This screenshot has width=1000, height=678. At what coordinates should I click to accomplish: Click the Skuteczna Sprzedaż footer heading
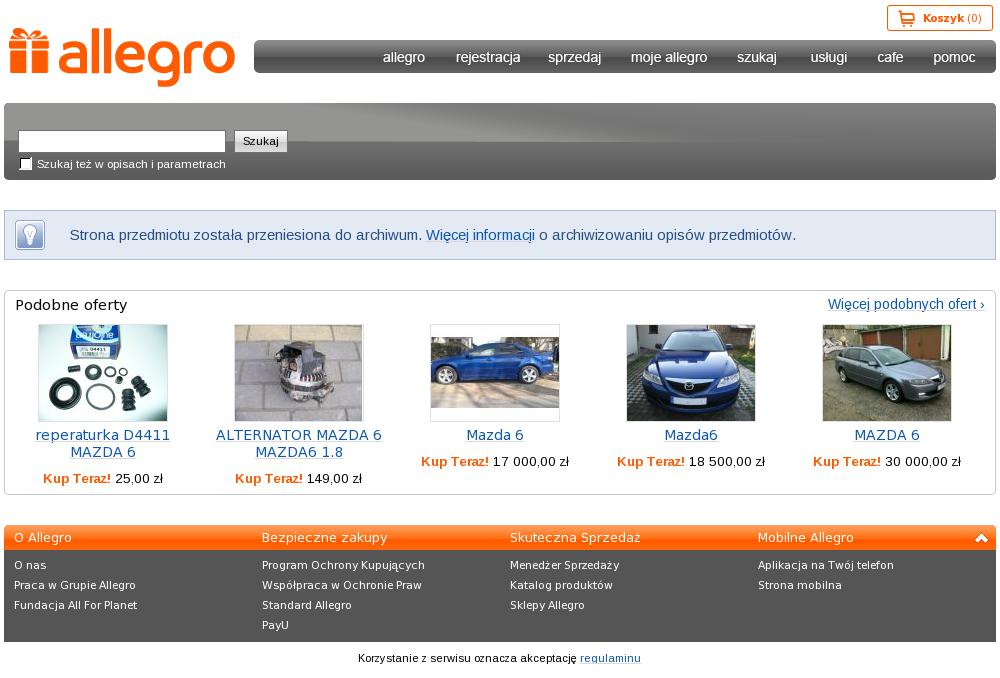575,538
